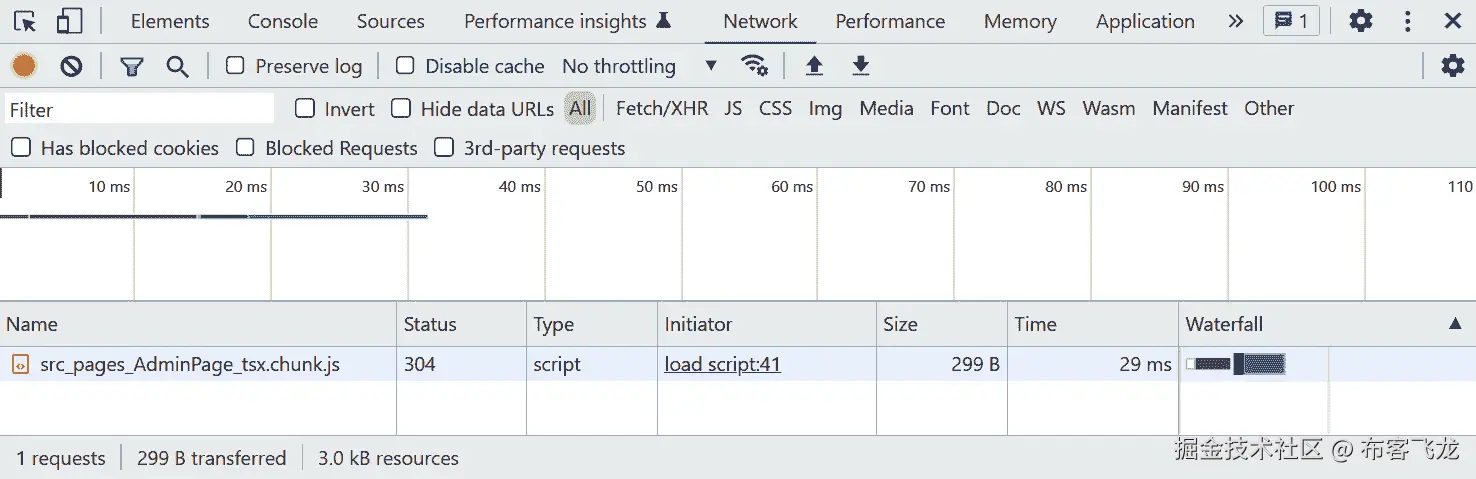This screenshot has width=1476, height=479.
Task: Tick the Hide data URLs checkbox
Action: pos(401,108)
